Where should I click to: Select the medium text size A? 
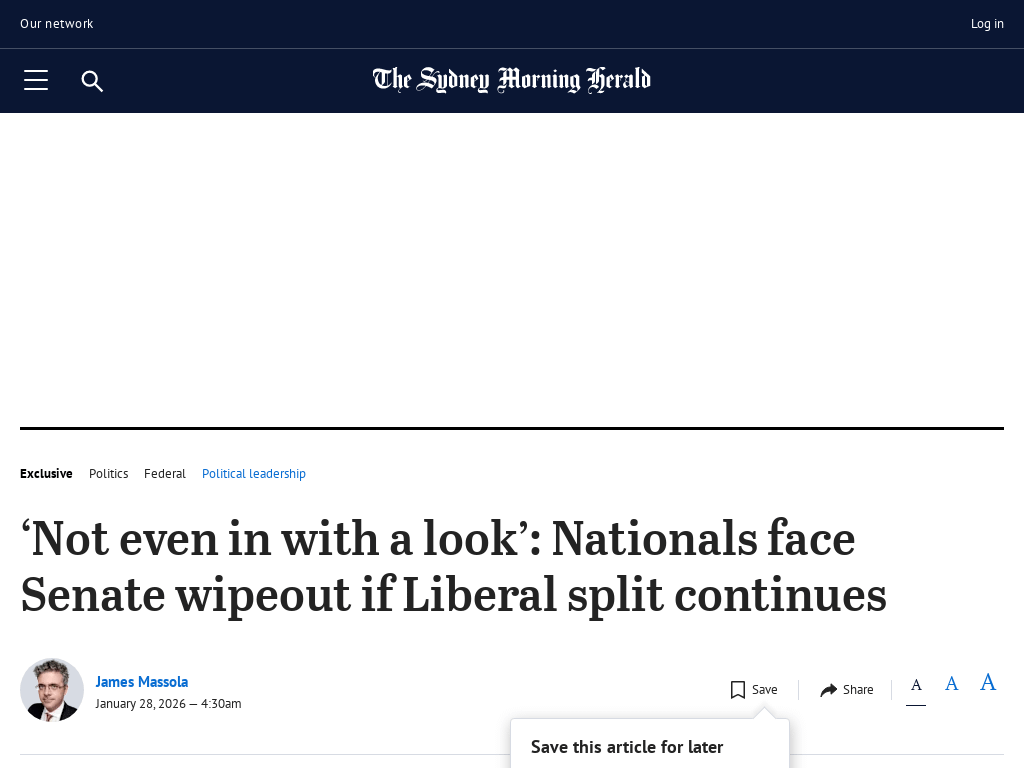click(x=952, y=684)
